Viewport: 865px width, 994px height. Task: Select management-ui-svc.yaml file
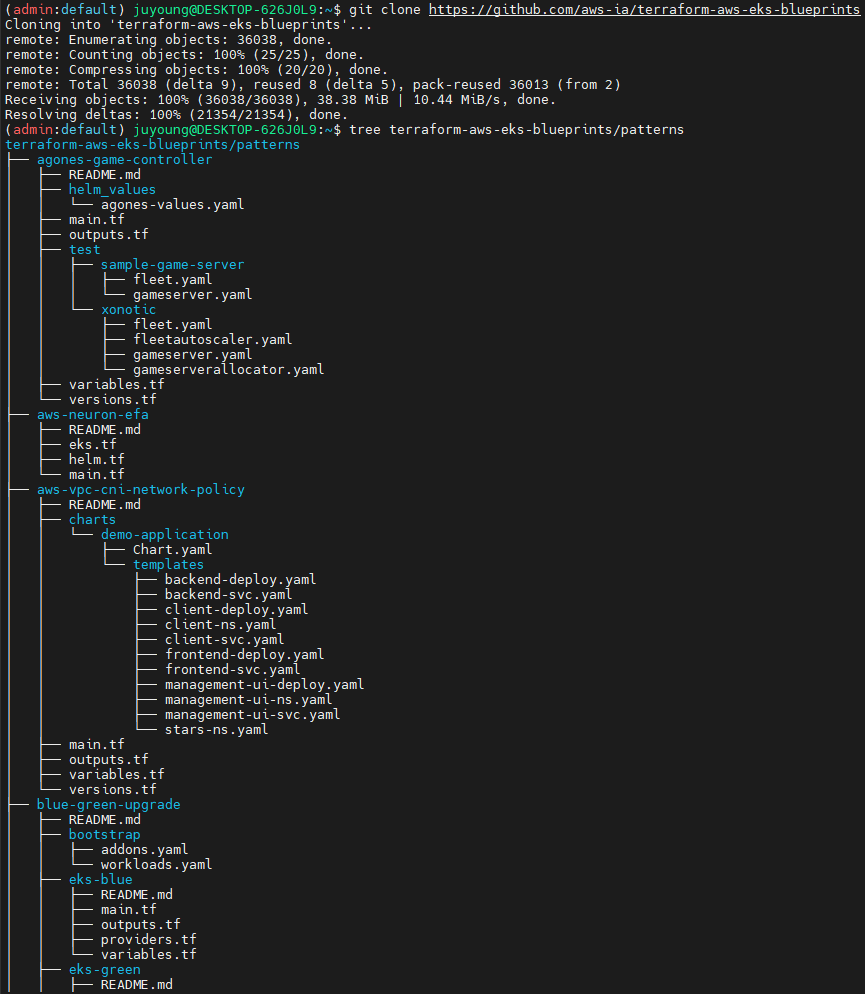point(253,715)
